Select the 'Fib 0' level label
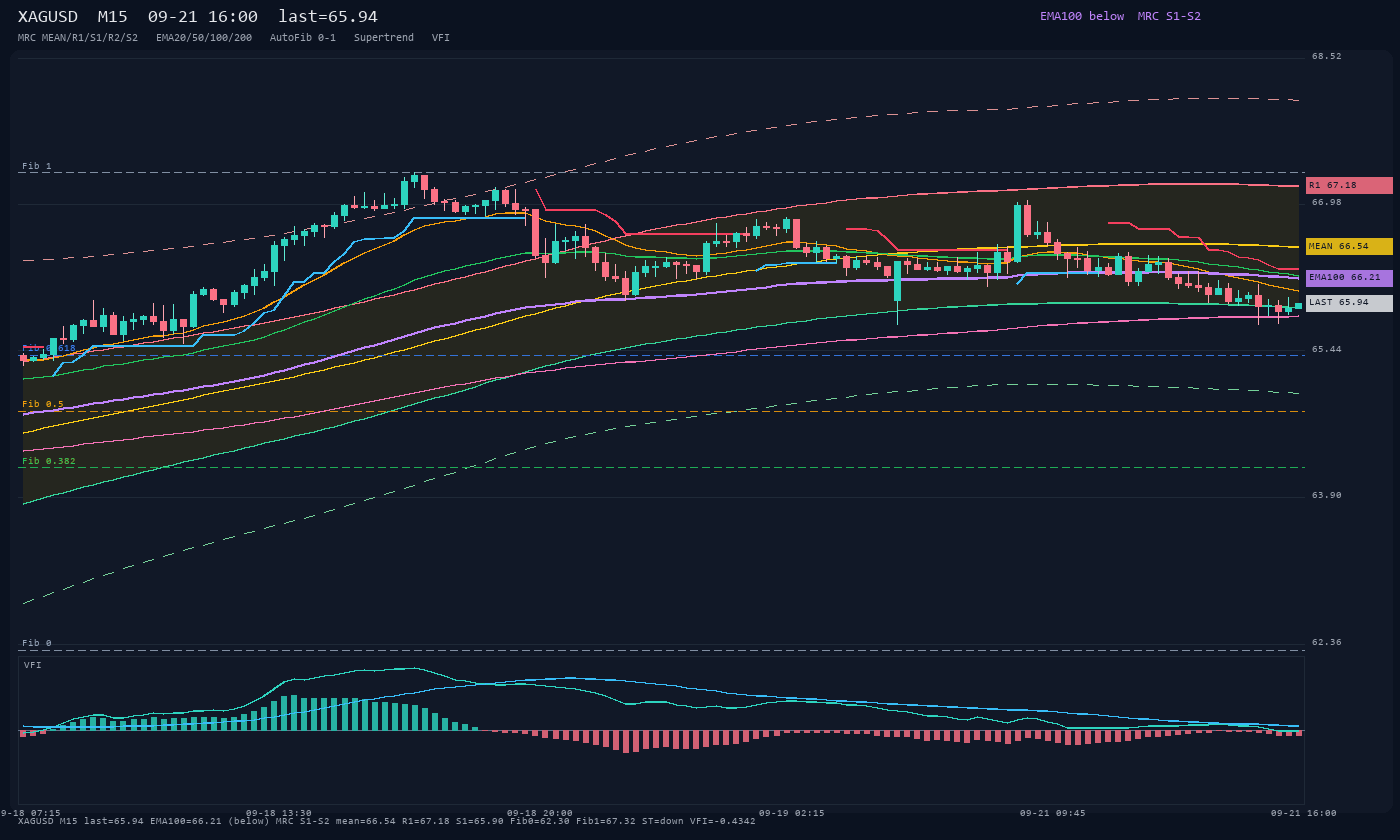Viewport: 1400px width, 840px height. pyautogui.click(x=37, y=643)
